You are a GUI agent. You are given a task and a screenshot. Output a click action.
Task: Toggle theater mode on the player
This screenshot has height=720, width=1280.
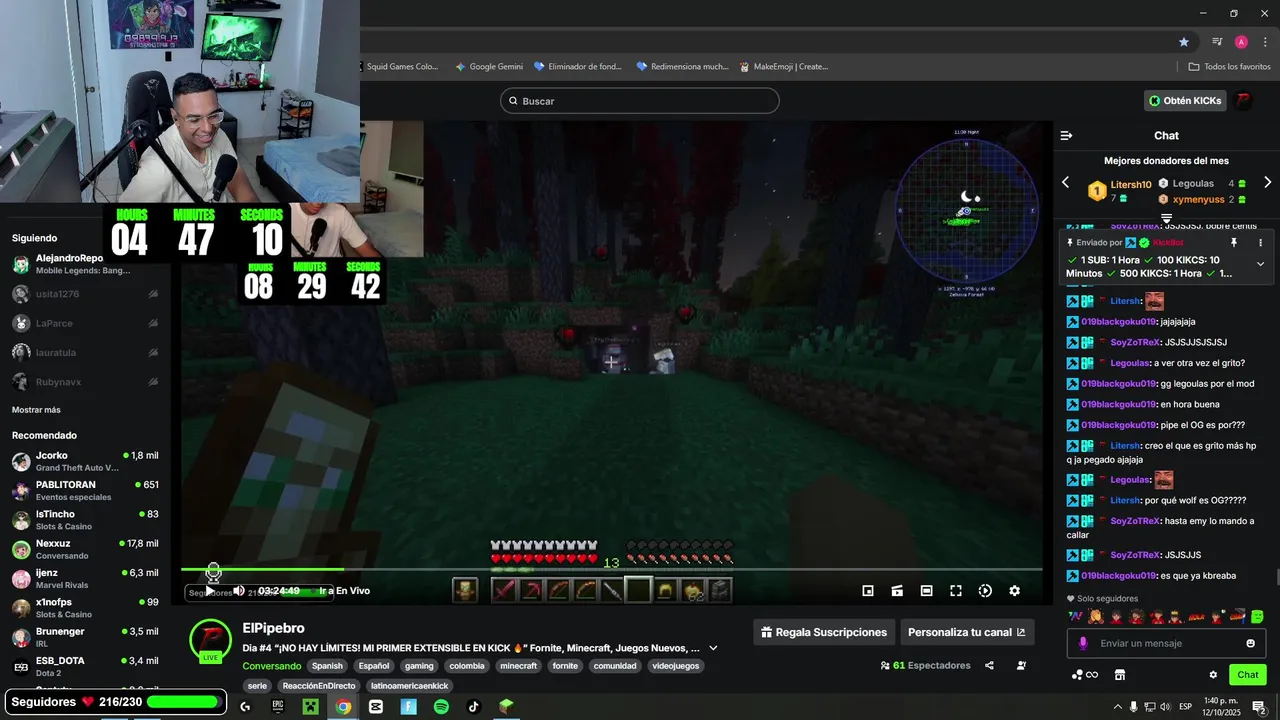coord(927,591)
